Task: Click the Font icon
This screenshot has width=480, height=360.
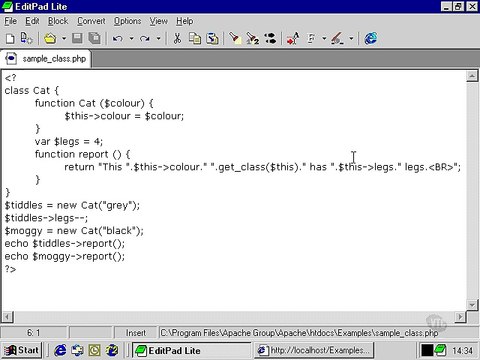Action: tap(311, 39)
